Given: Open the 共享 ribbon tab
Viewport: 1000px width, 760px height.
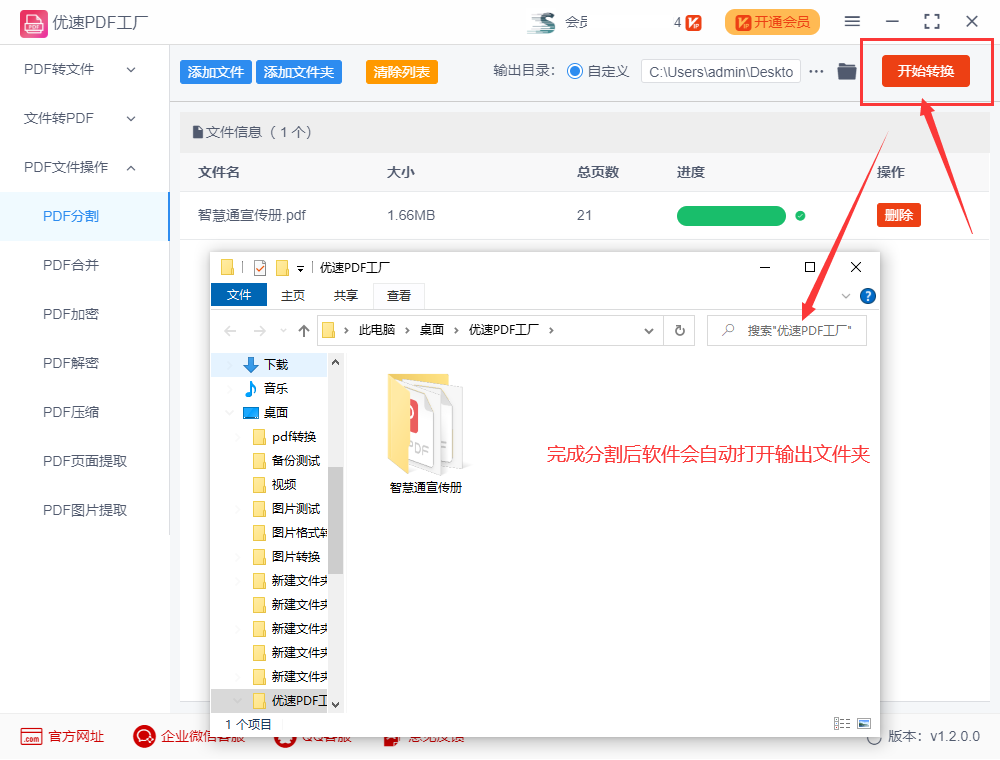Looking at the screenshot, I should point(346,296).
